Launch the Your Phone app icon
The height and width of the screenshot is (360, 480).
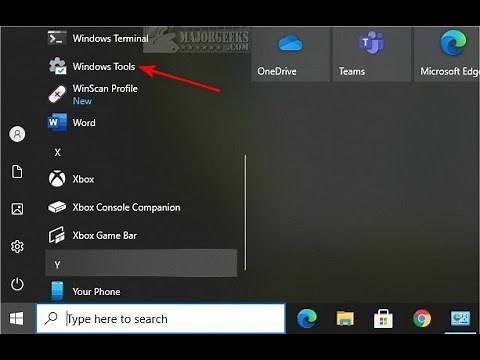(57, 291)
